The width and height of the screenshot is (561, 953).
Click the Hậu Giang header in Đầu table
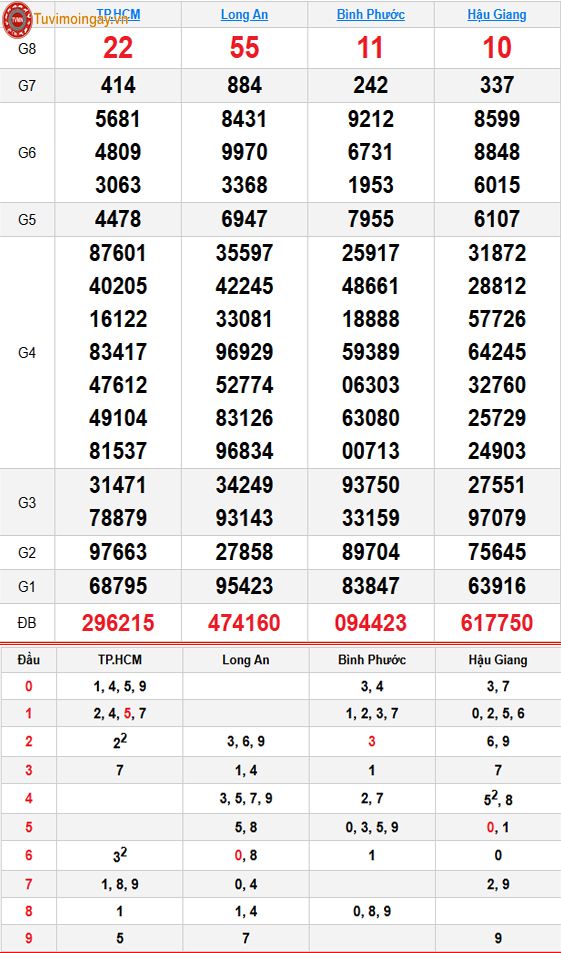[498, 659]
